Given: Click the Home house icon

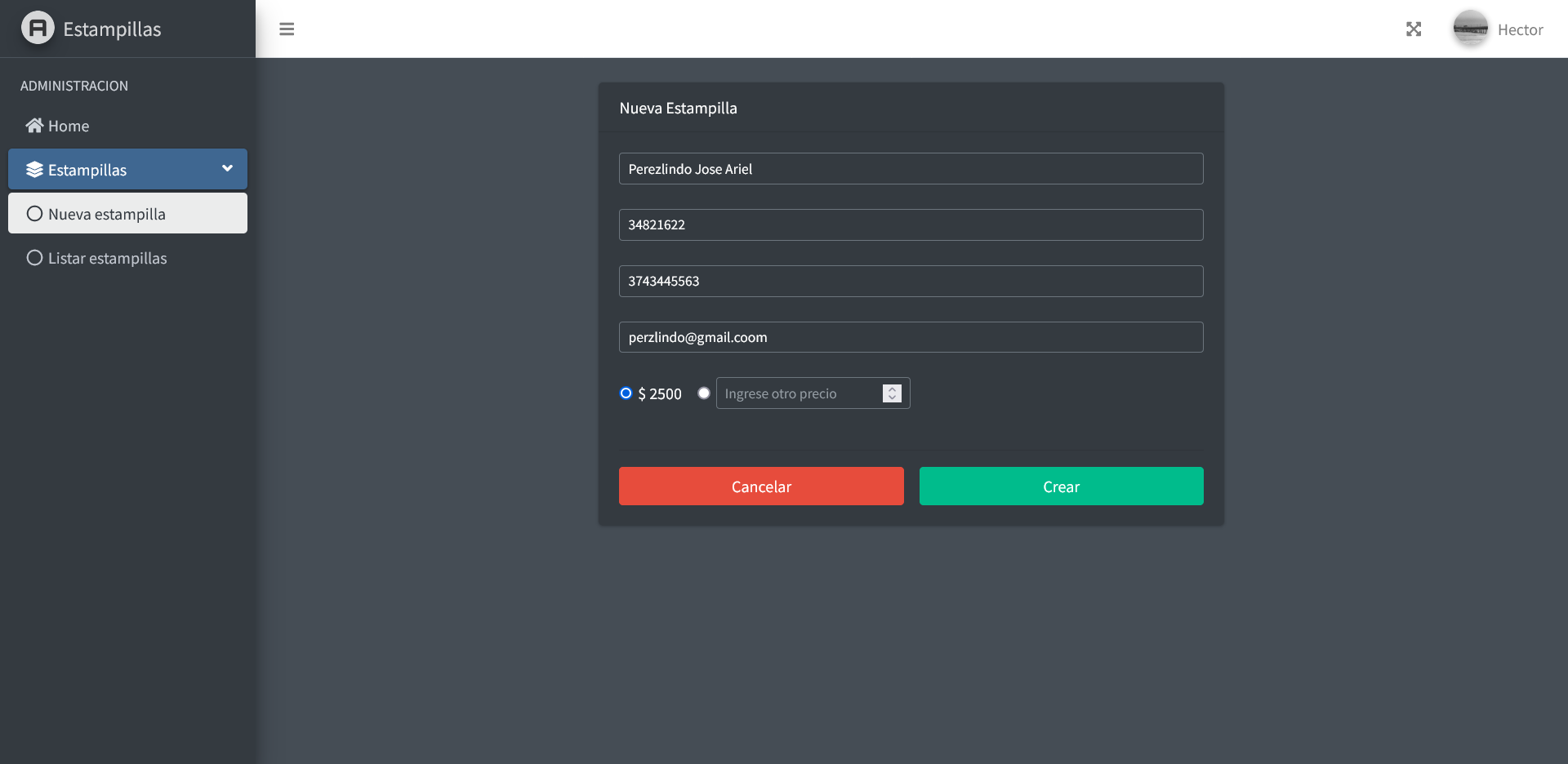Looking at the screenshot, I should tap(34, 126).
